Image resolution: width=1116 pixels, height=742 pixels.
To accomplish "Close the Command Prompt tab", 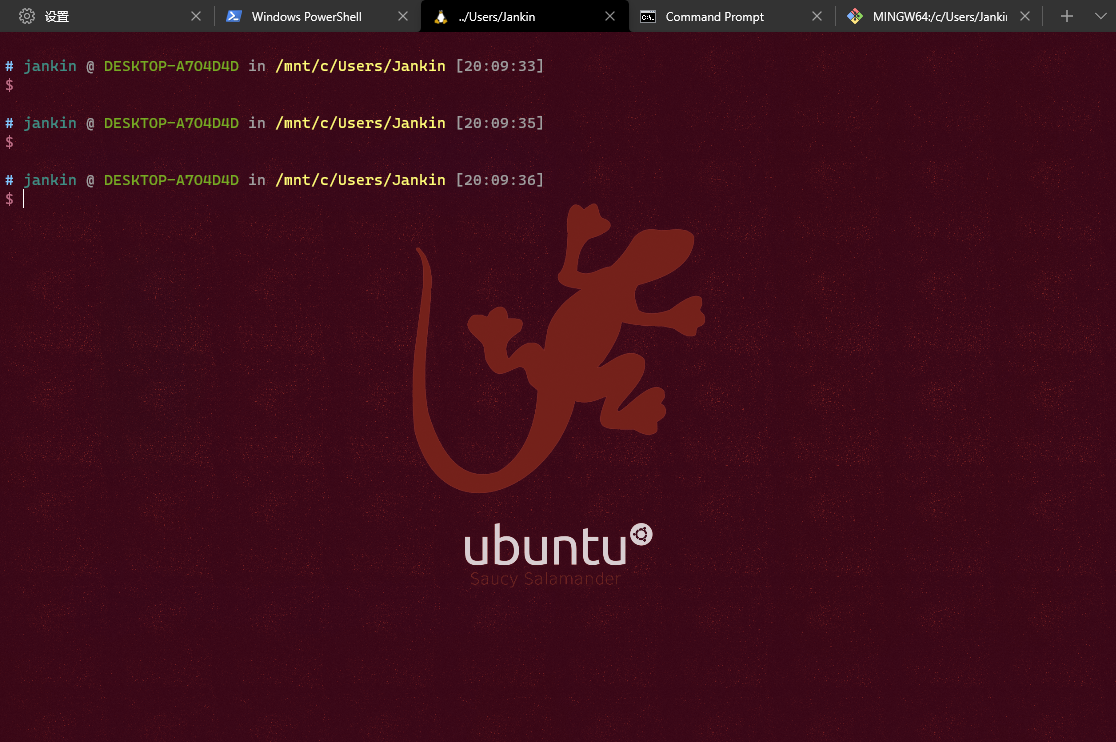I will (817, 16).
